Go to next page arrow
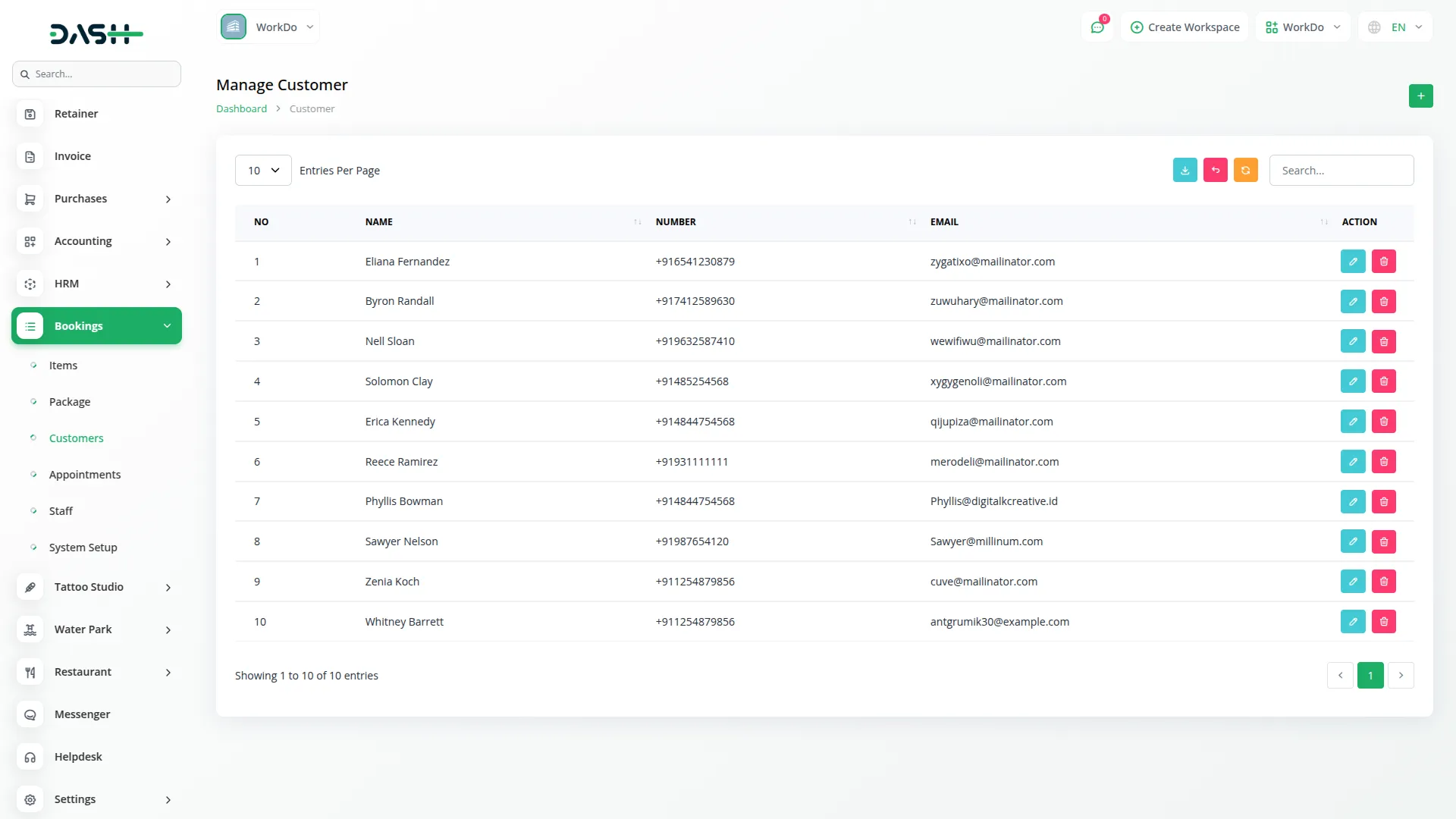Screen dimensions: 1456x819 click(1400, 675)
